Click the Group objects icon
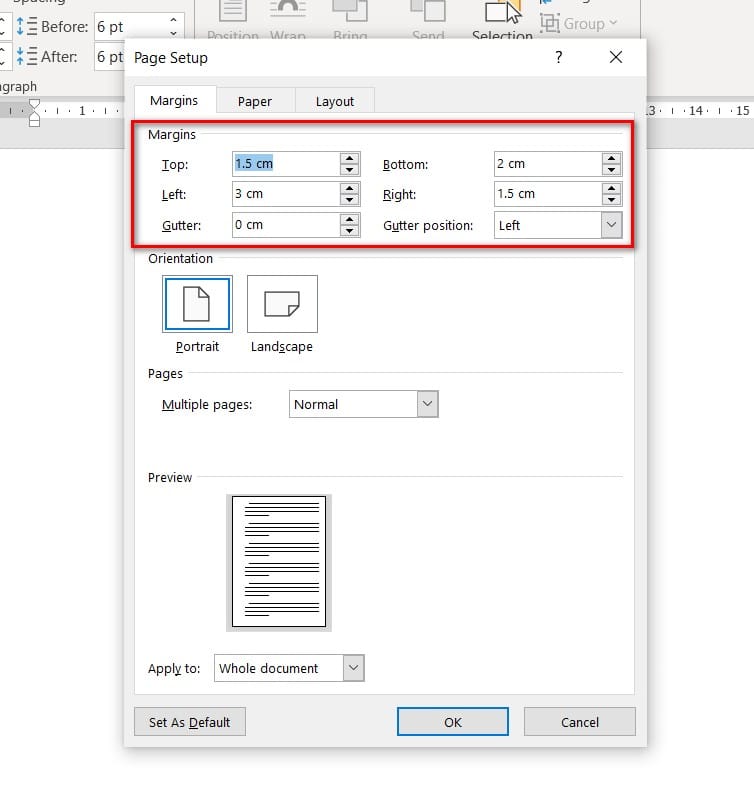754x798 pixels. [550, 23]
